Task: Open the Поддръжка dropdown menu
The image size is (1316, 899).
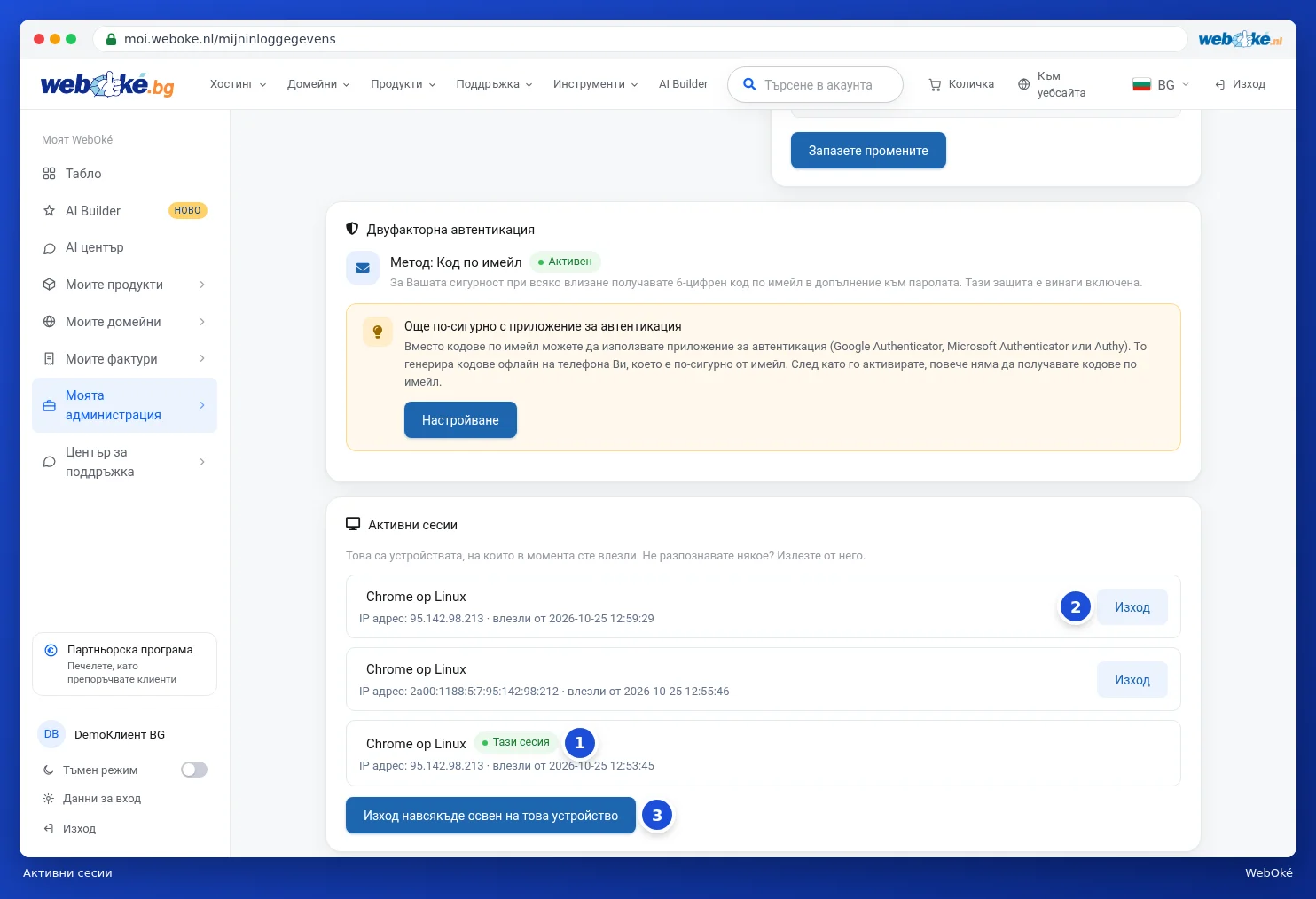Action: tap(494, 84)
